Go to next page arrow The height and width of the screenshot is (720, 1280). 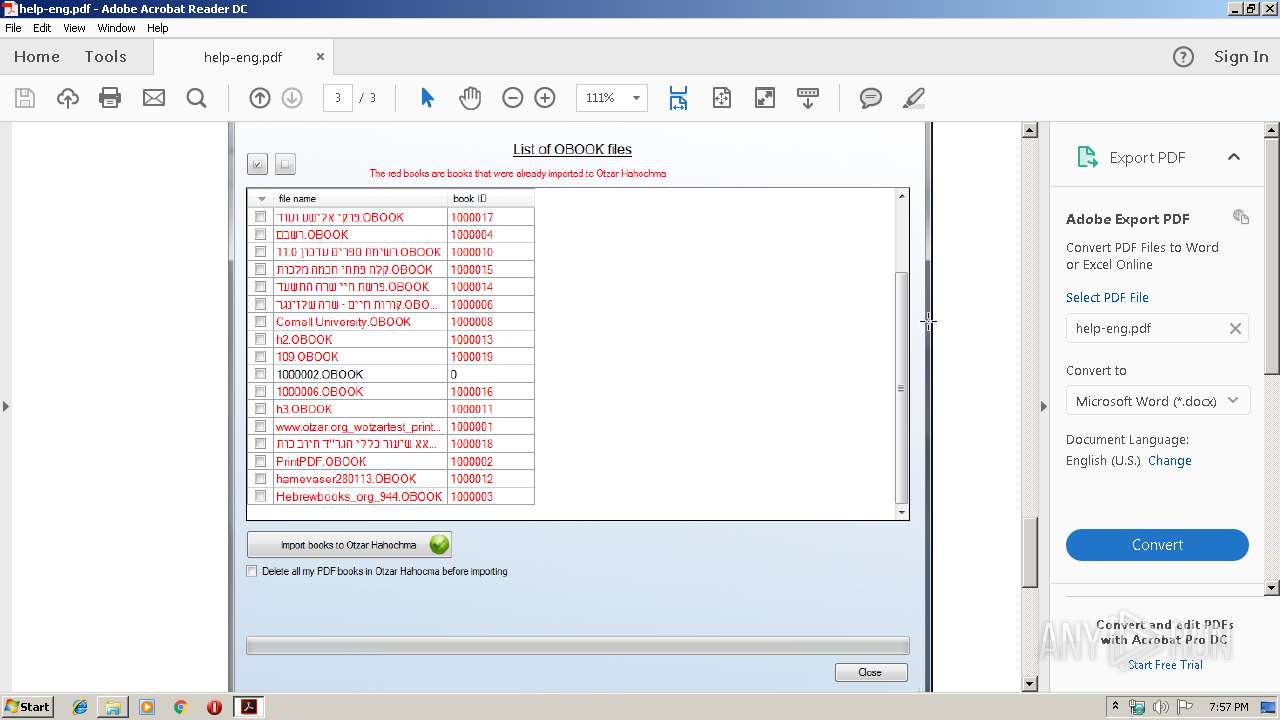[x=292, y=98]
